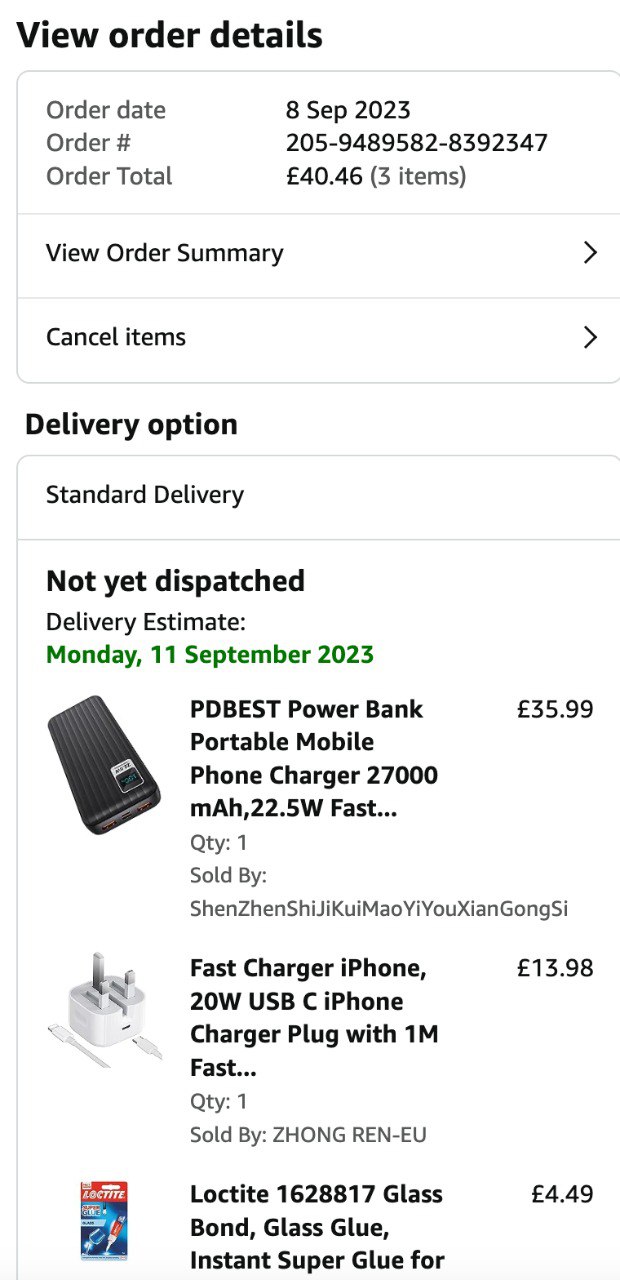This screenshot has width=620, height=1280.
Task: Click the order total £40.46 amount
Action: 324,177
